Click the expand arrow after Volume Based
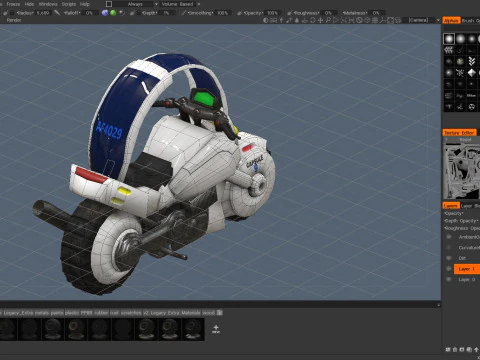Image resolution: width=480 pixels, height=360 pixels. [x=199, y=4]
